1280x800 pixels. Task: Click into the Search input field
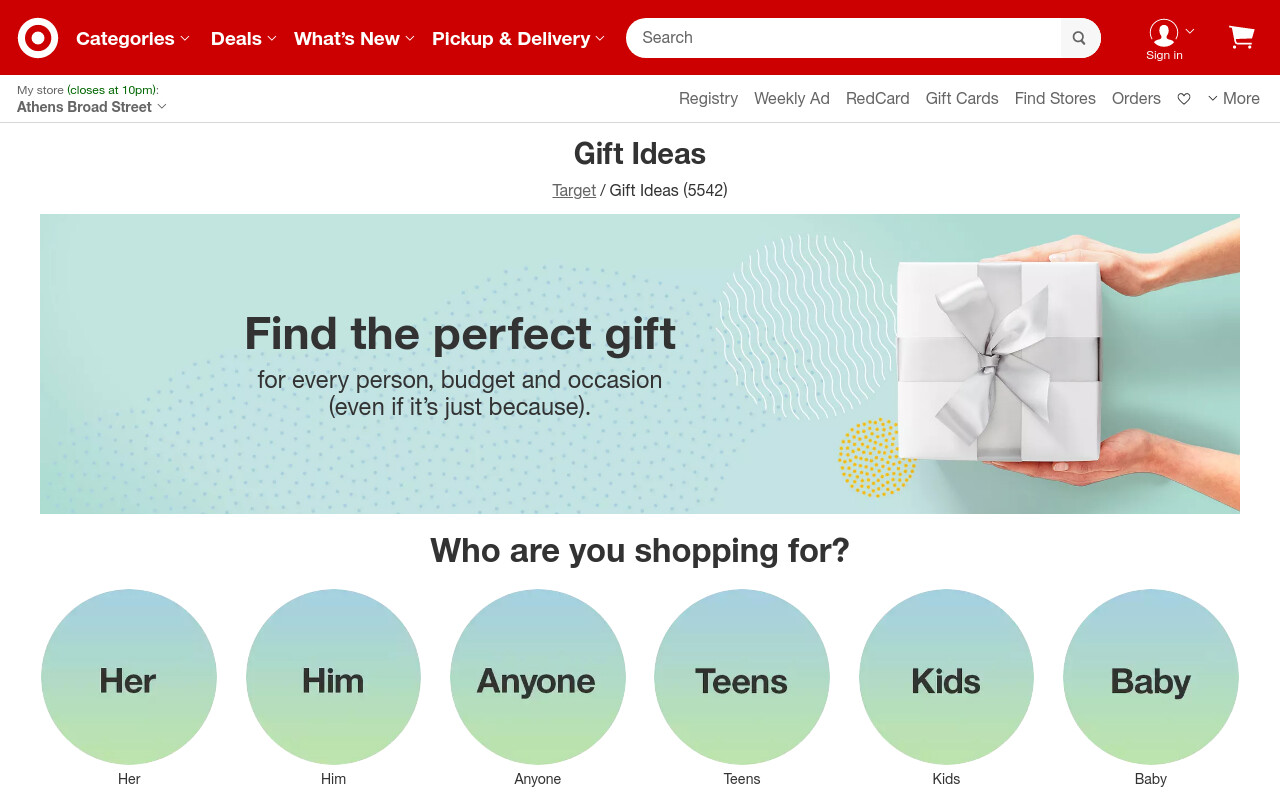[843, 38]
